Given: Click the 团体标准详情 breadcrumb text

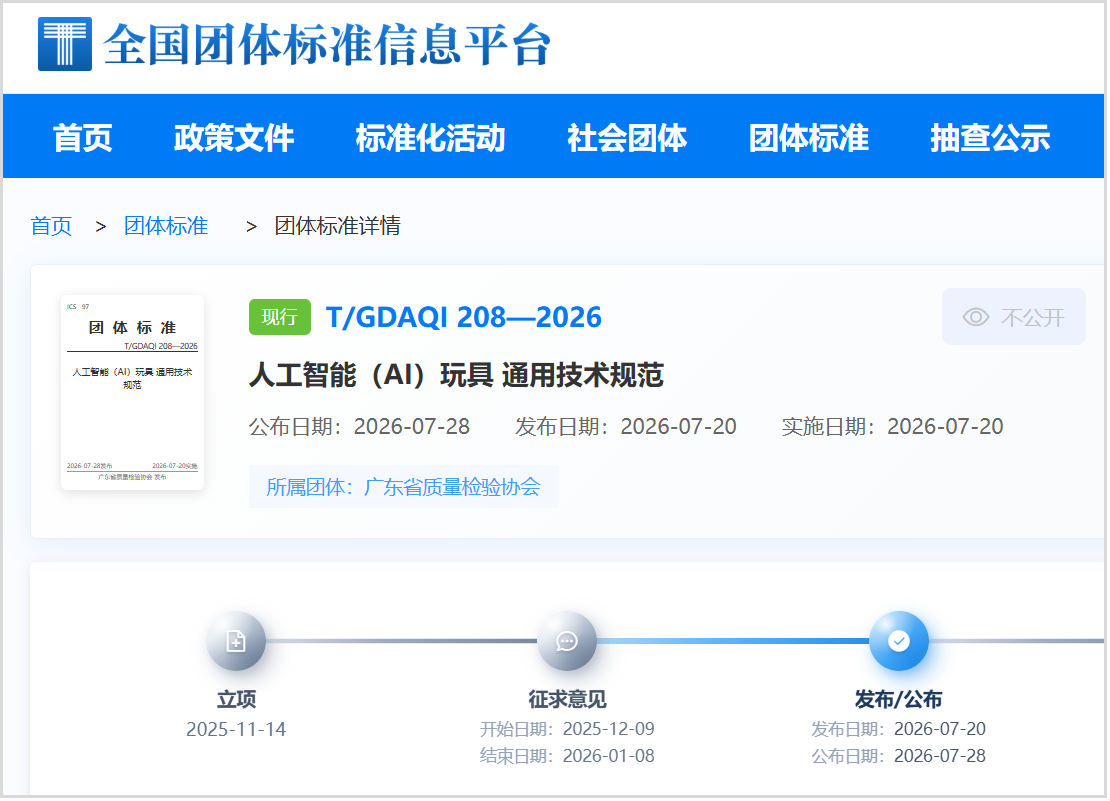Looking at the screenshot, I should (338, 226).
